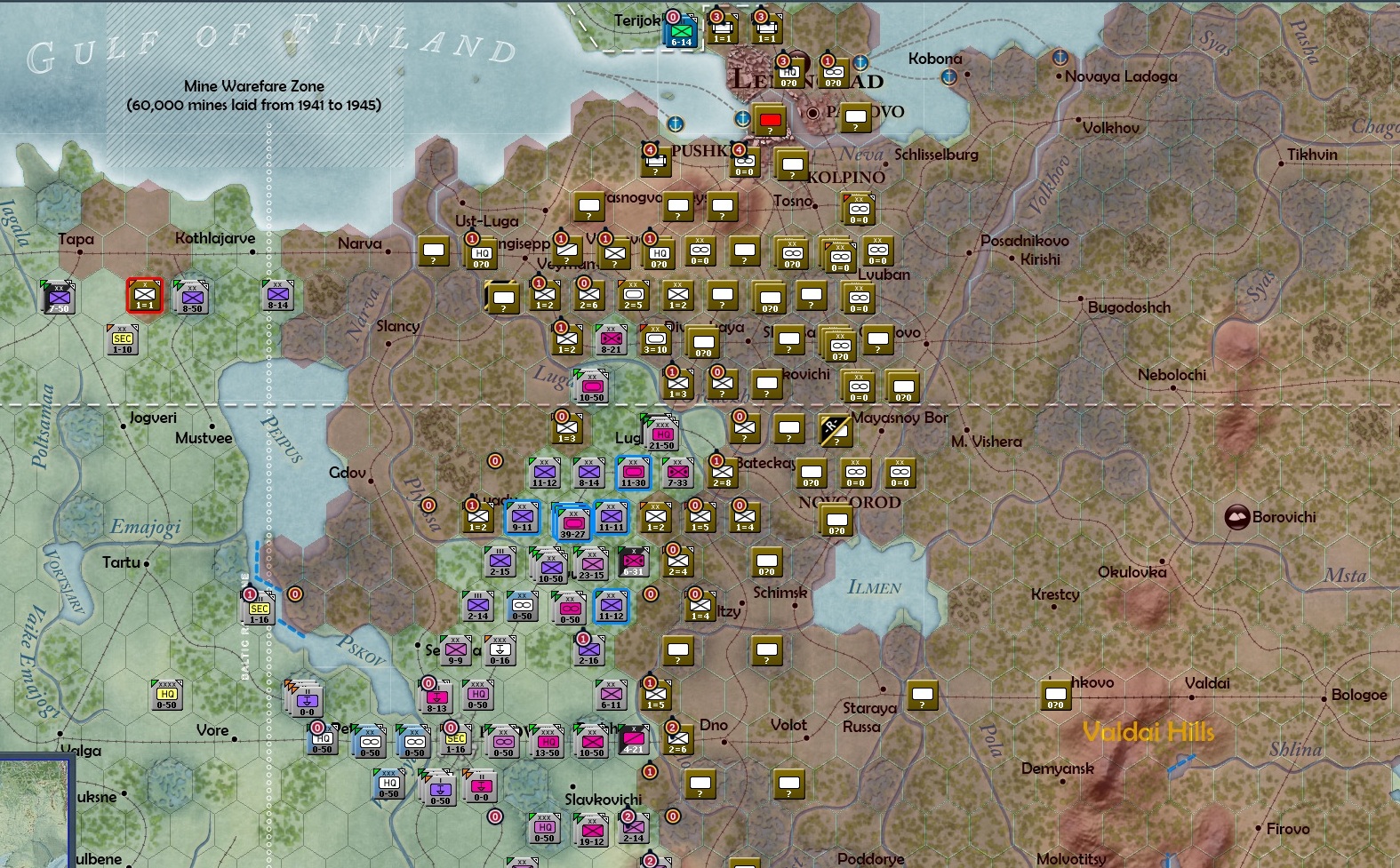The image size is (1400, 868).
Task: Choose the 23-15 division stack
Action: tap(591, 565)
